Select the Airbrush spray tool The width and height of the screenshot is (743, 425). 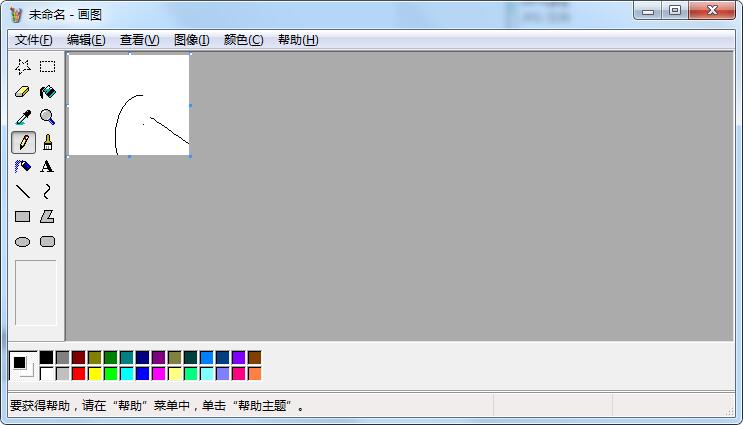pos(23,167)
